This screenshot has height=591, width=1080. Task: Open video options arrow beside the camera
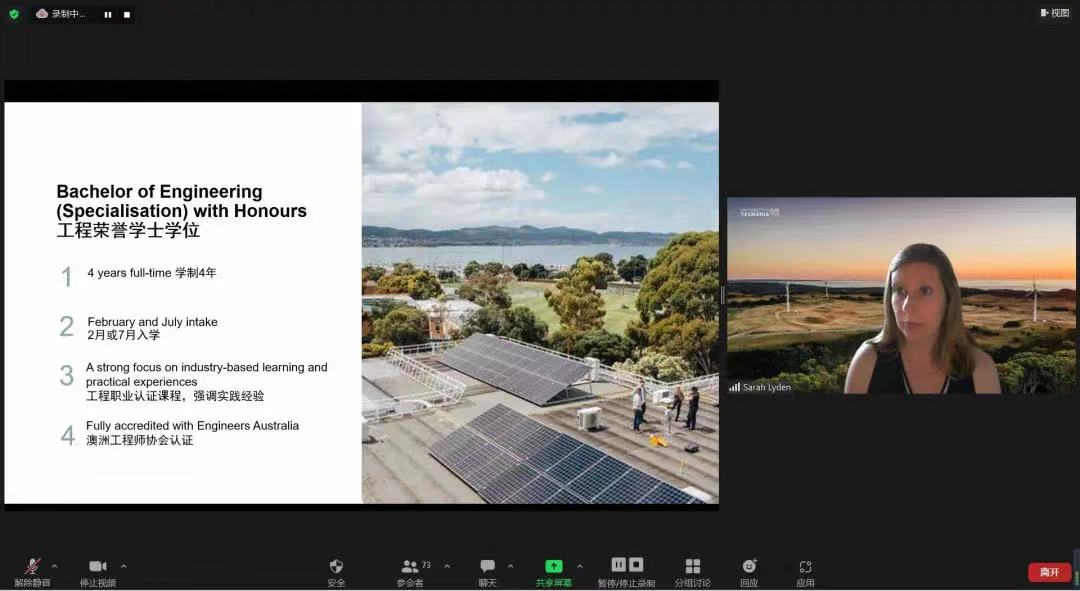pos(123,566)
